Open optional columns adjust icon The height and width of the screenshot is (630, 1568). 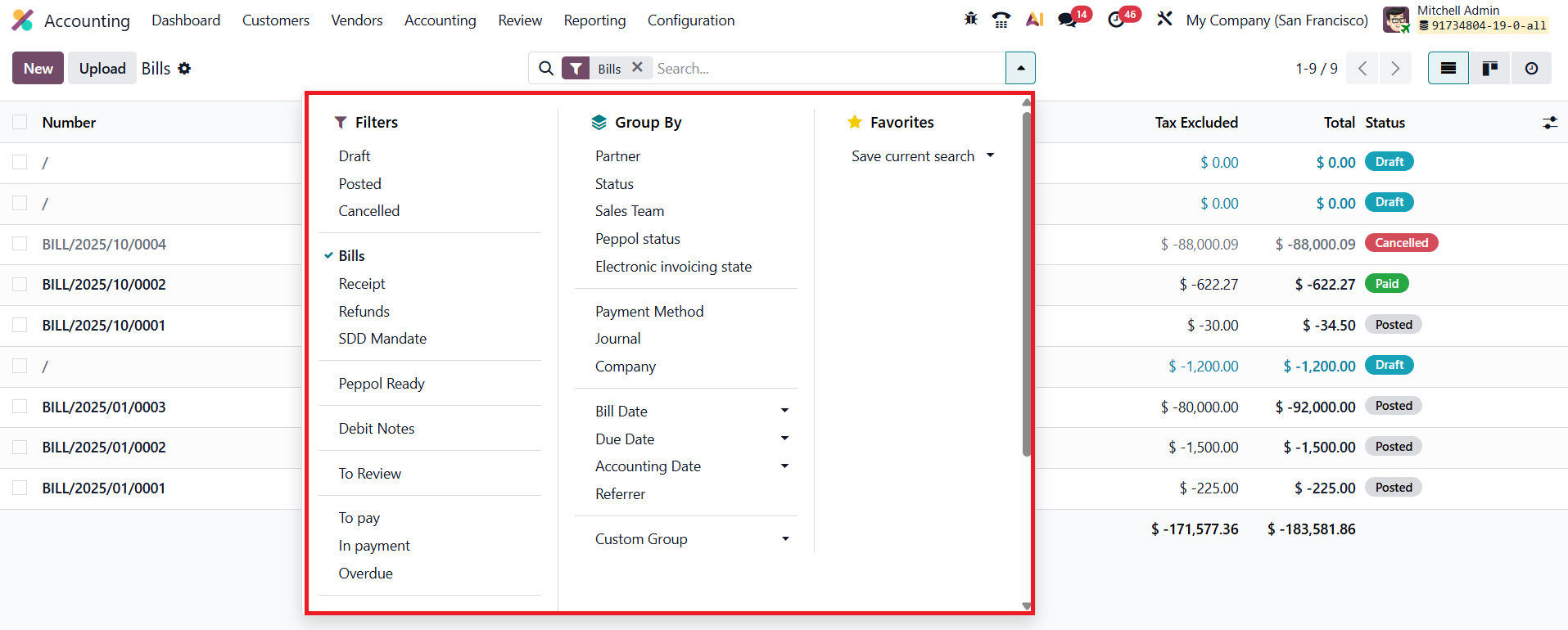[1550, 123]
